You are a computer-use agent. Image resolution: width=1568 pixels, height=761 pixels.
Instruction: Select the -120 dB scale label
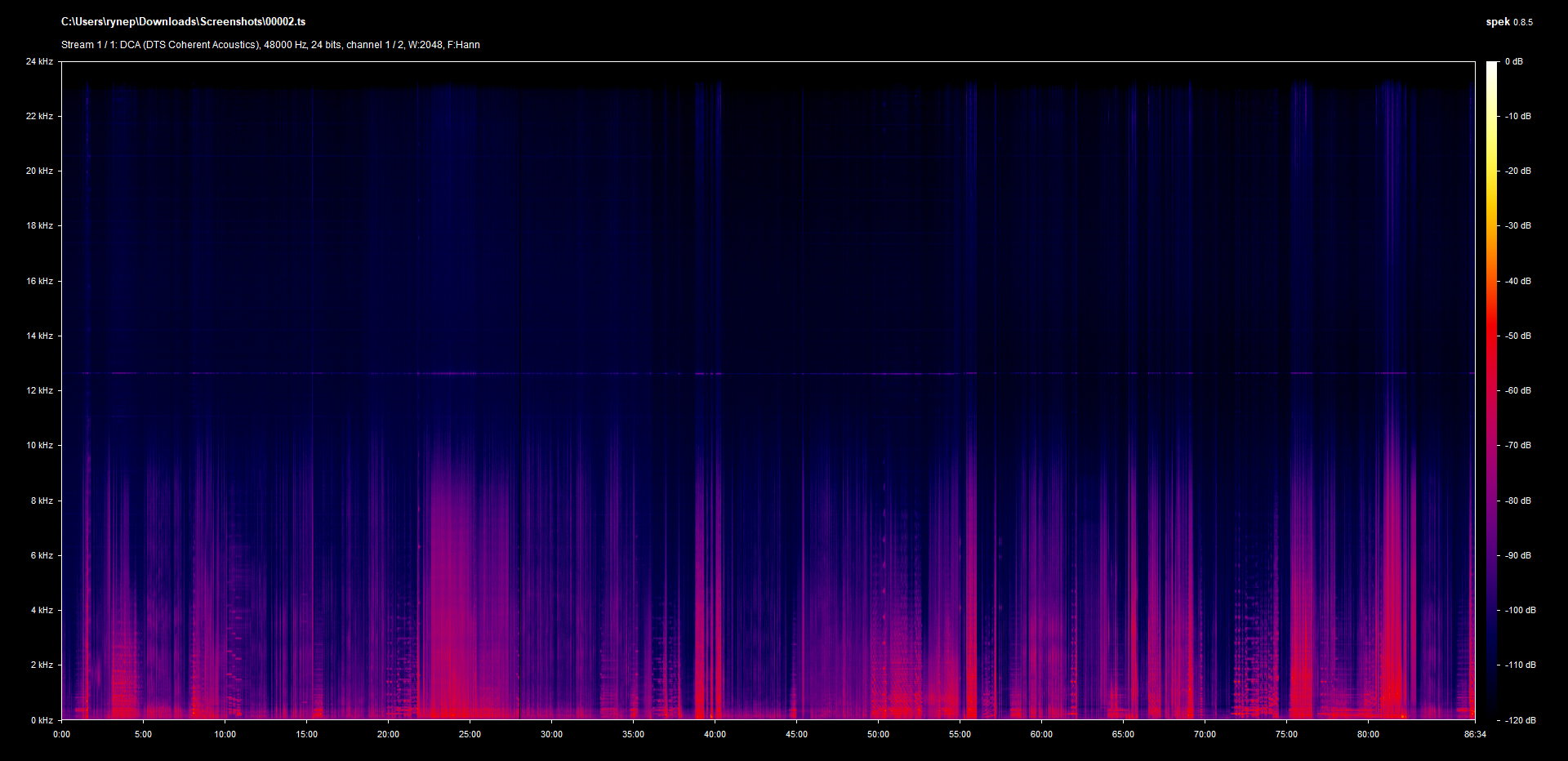pyautogui.click(x=1520, y=720)
